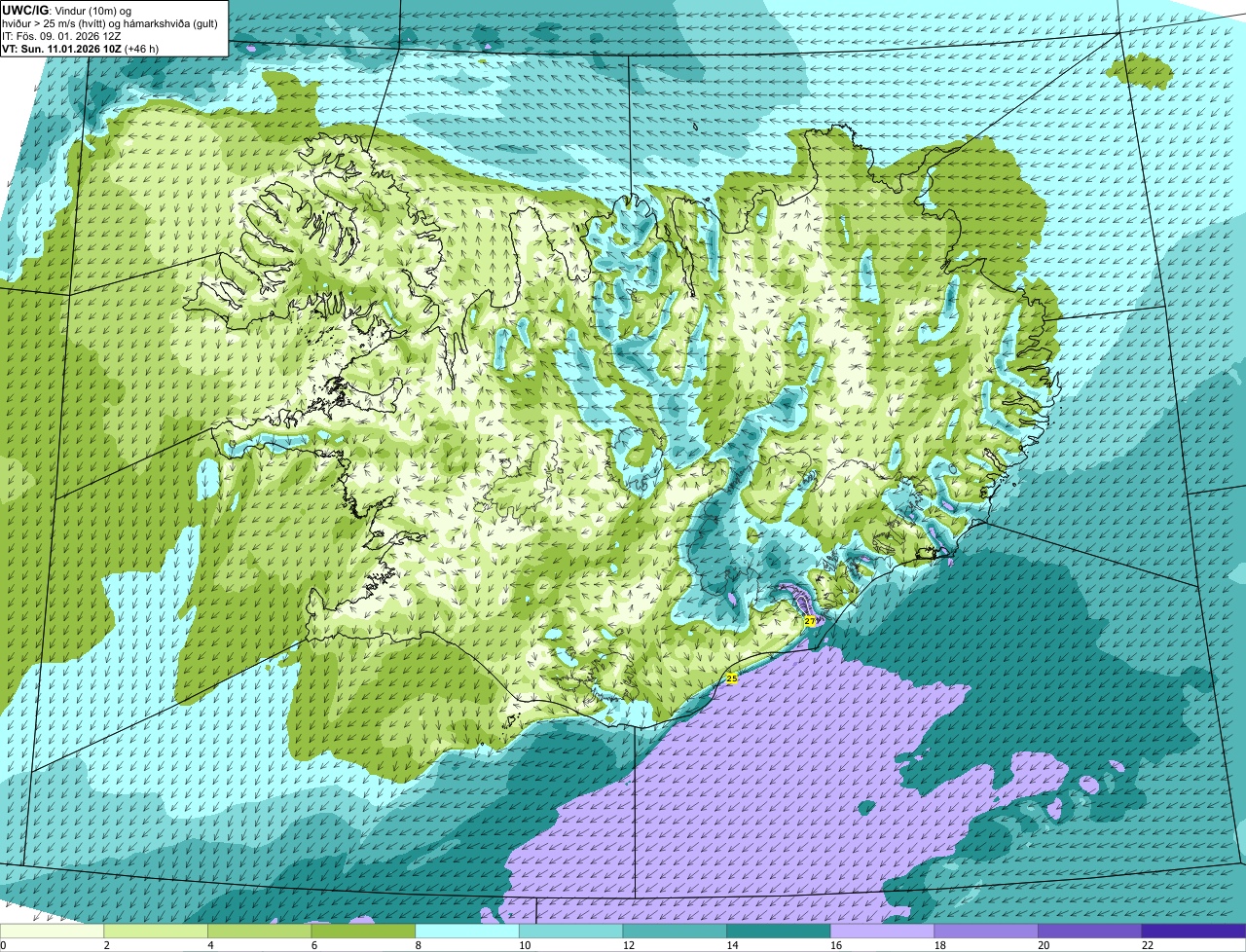Click the color scale label '6'
Viewport: 1246px width, 952px height.
314,945
